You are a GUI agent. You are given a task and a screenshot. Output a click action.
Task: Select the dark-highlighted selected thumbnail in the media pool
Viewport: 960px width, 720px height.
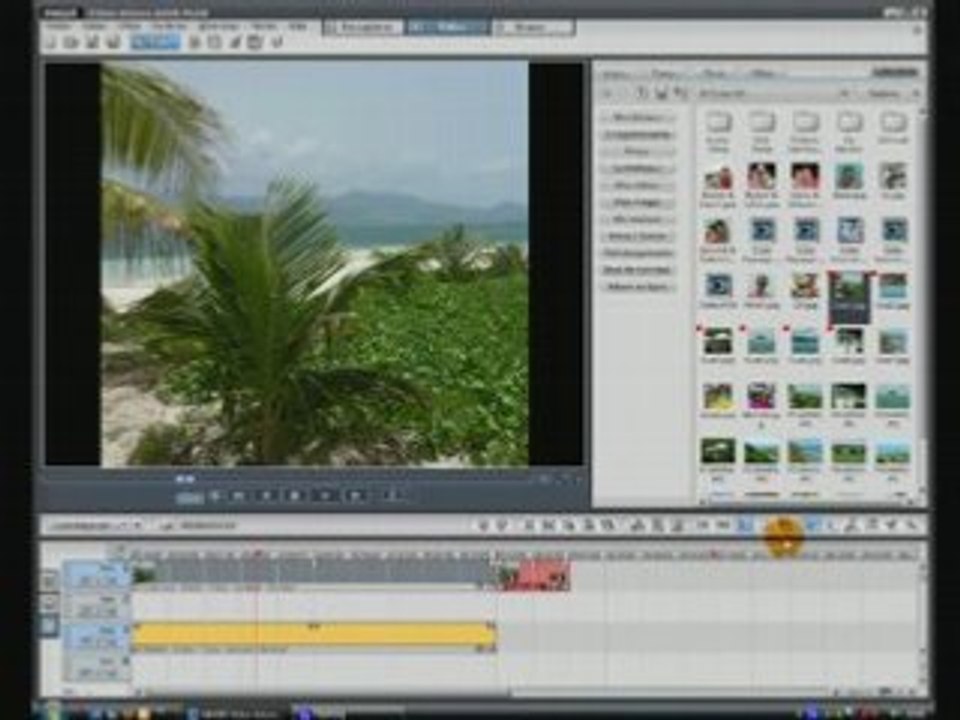pyautogui.click(x=849, y=298)
